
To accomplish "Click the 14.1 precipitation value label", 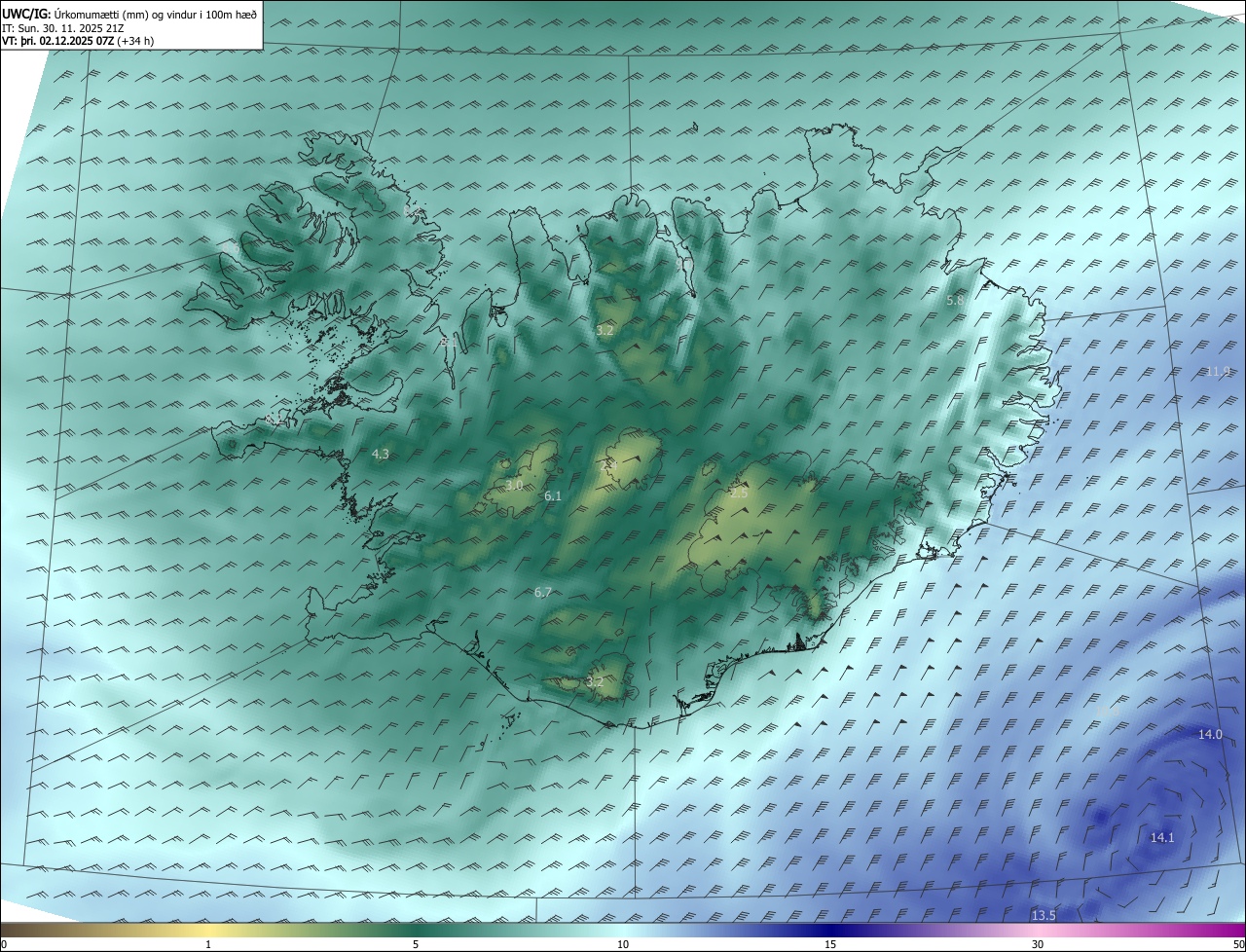I will [x=1162, y=837].
